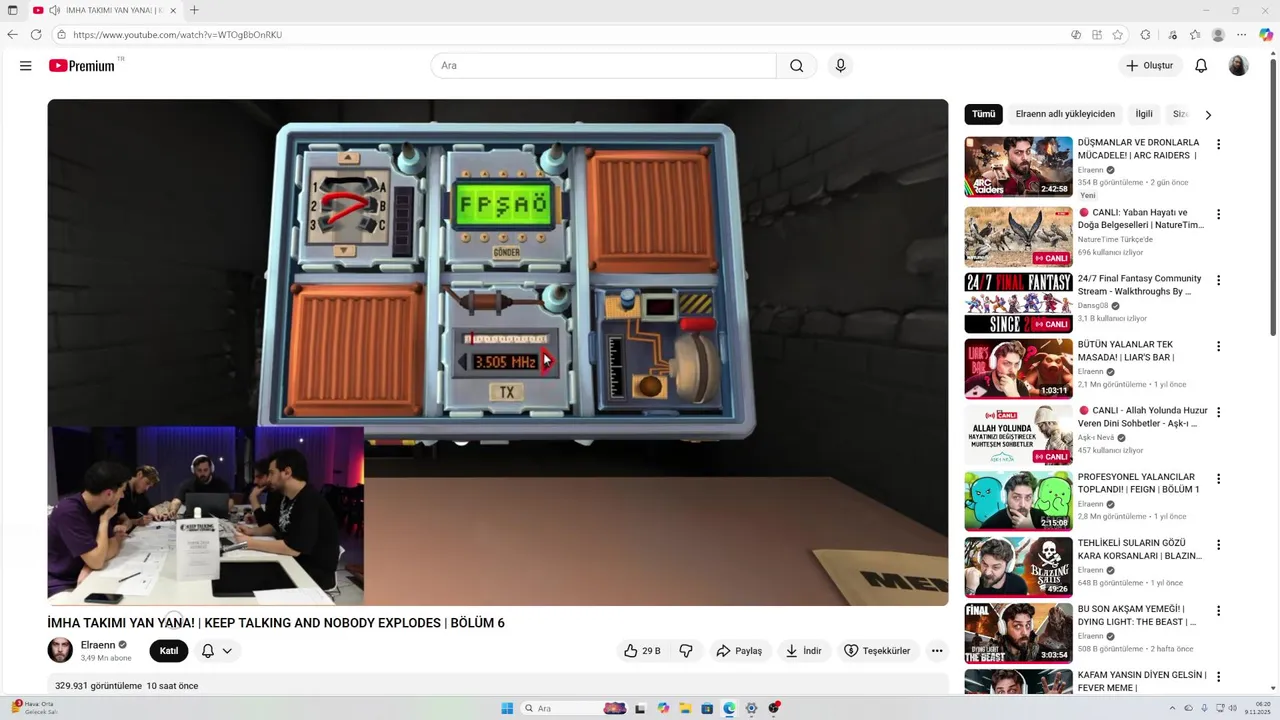Open more actions three-dot menu under video
This screenshot has width=1280, height=720.
937,651
